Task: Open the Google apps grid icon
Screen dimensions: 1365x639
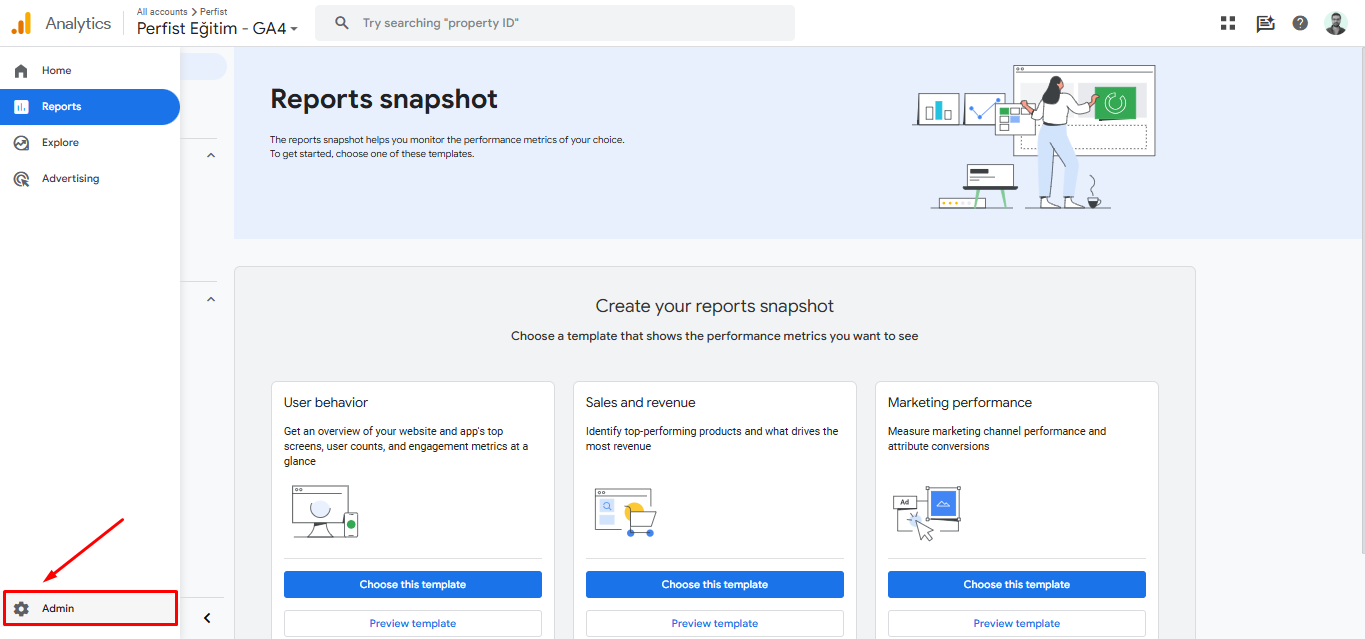Action: tap(1228, 23)
